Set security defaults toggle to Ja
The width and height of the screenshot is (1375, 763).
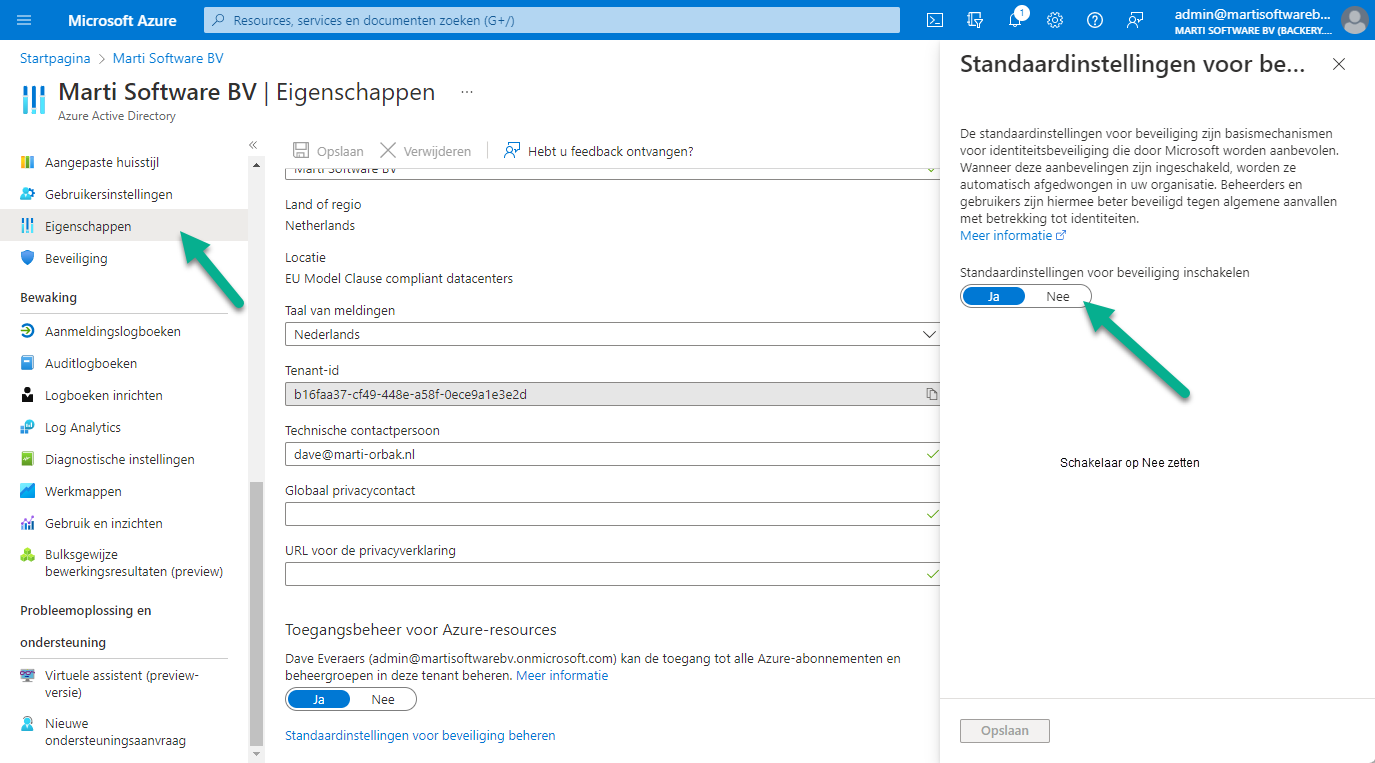coord(994,296)
